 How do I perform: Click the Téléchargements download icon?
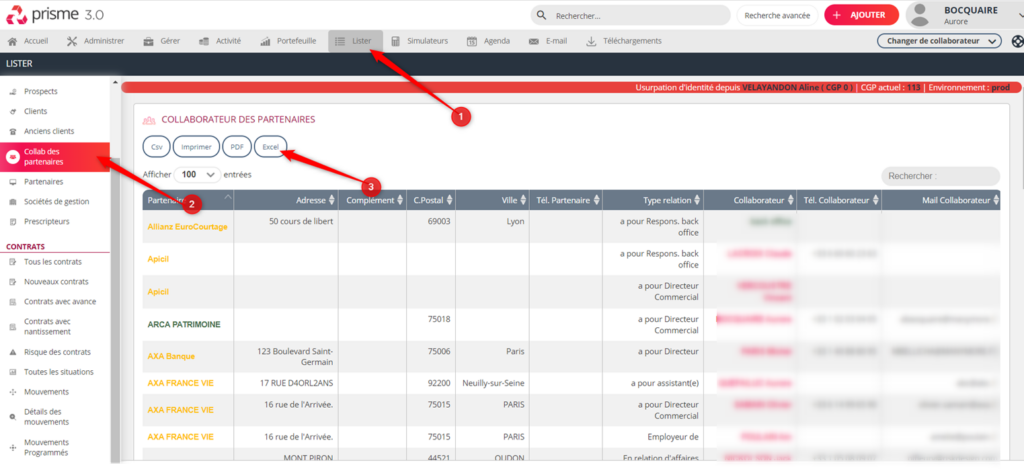pos(591,41)
